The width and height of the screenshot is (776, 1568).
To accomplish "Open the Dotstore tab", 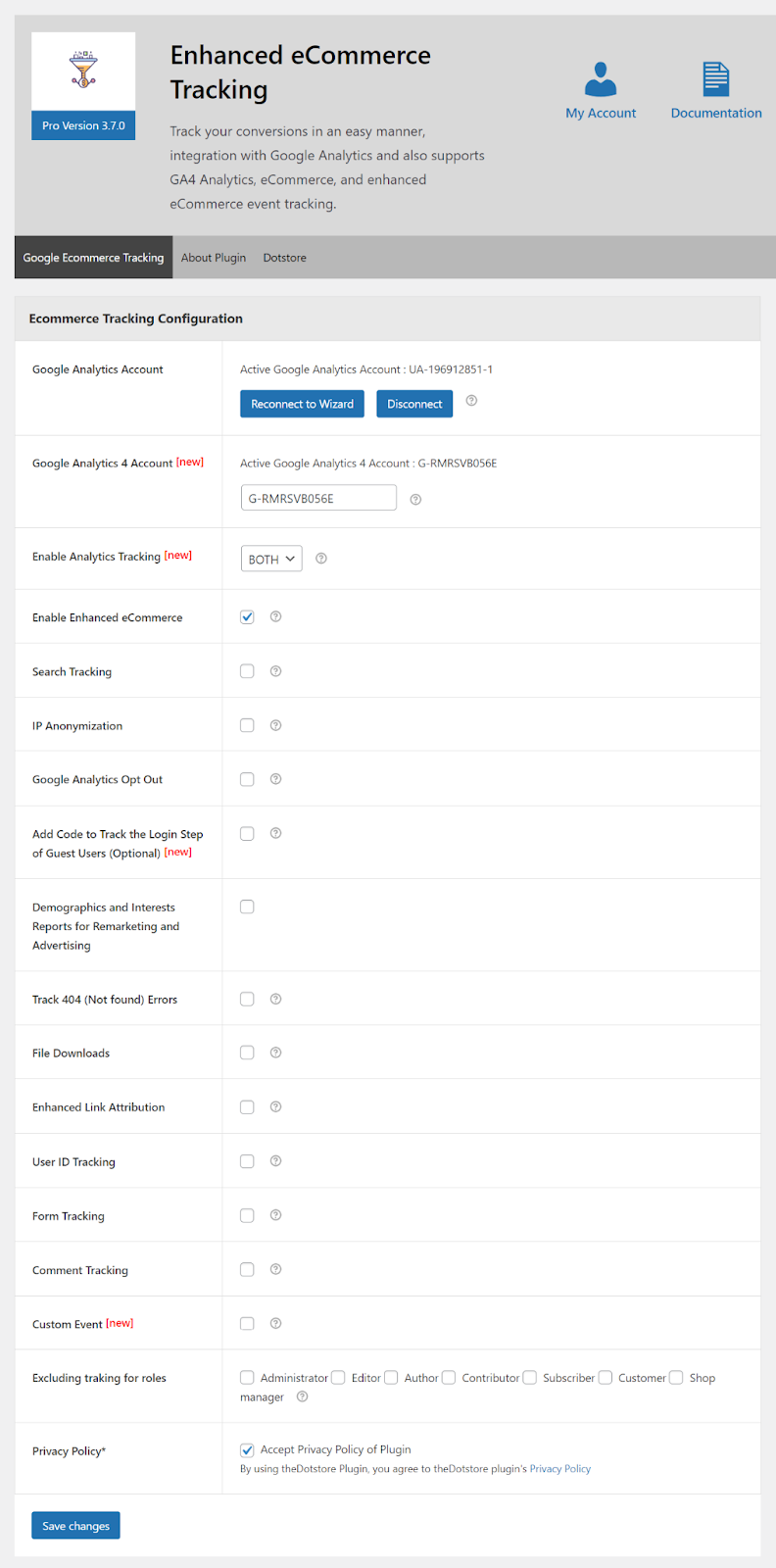I will click(x=284, y=258).
